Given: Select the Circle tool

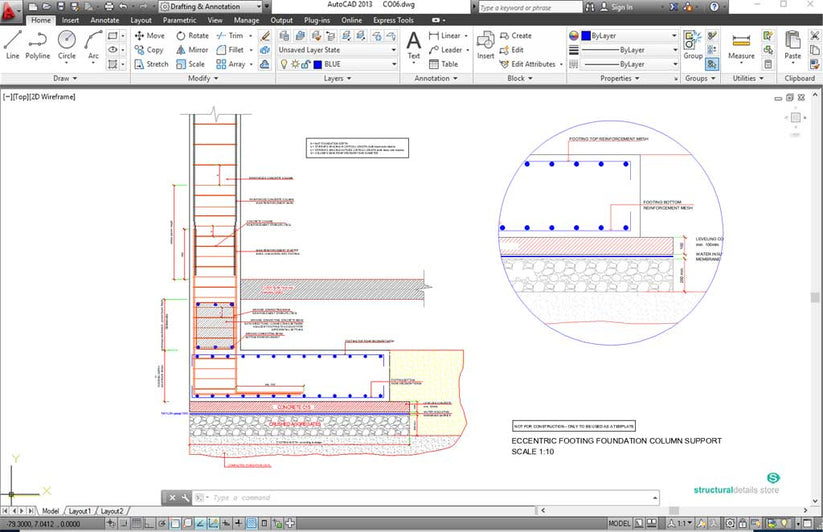Looking at the screenshot, I should [67, 45].
